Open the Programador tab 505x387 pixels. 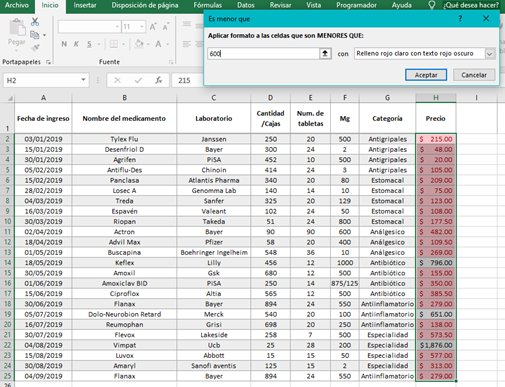click(x=356, y=5)
